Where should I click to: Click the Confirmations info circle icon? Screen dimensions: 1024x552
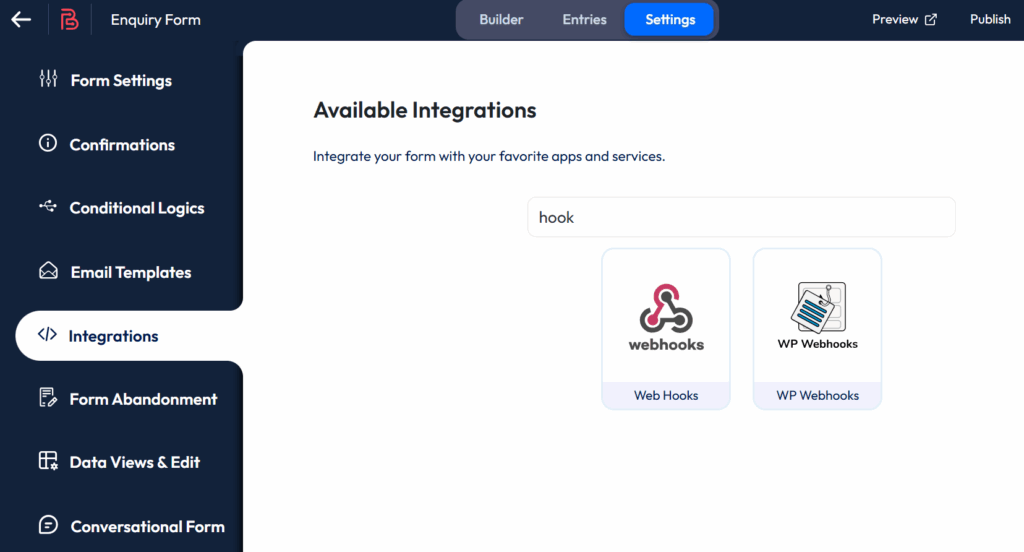(x=48, y=143)
